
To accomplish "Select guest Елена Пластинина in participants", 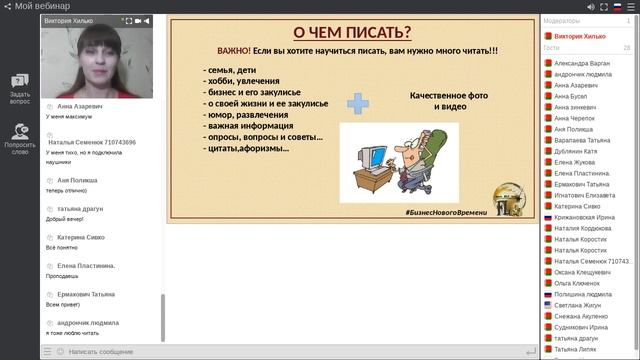I will (581, 173).
